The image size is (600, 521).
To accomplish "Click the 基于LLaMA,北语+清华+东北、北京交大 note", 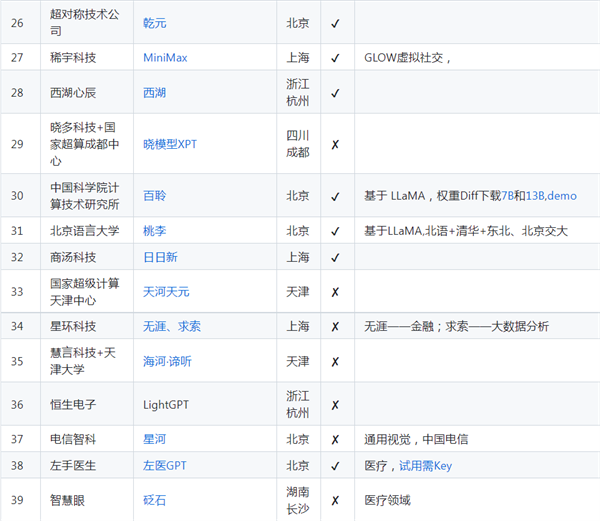I will [466, 231].
